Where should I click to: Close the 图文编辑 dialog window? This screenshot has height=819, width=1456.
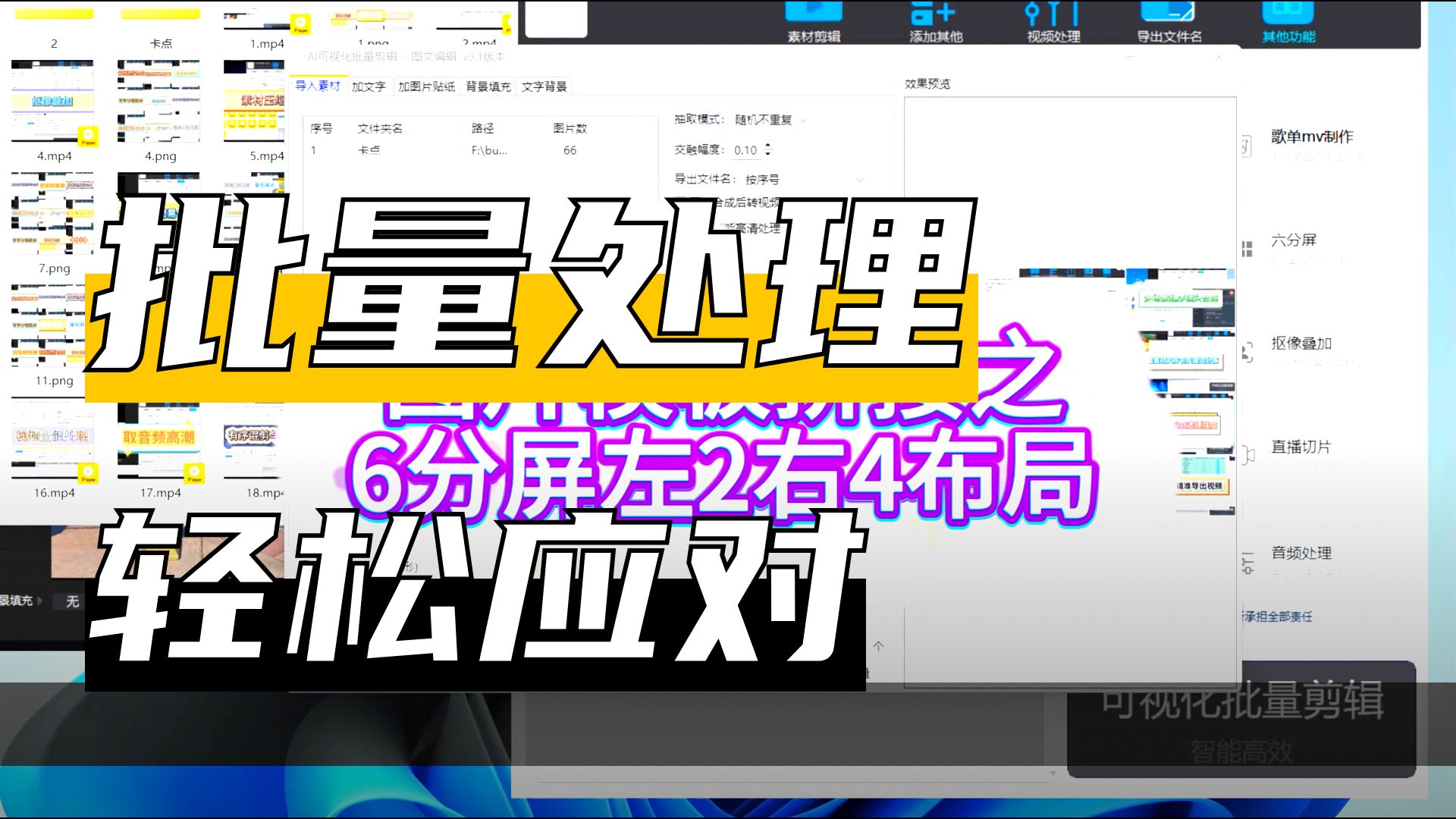[1219, 57]
